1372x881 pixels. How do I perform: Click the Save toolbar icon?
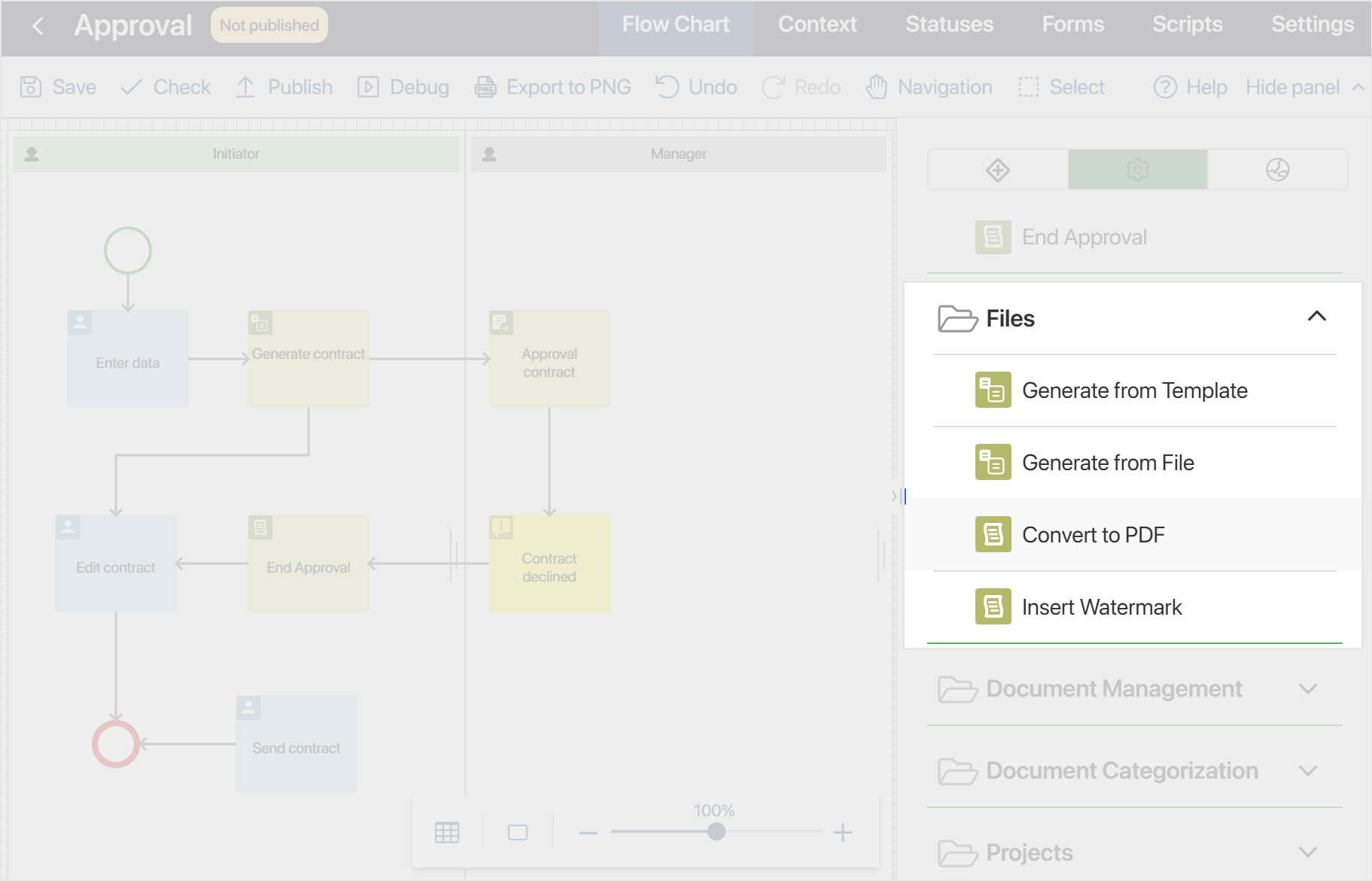pyautogui.click(x=31, y=87)
